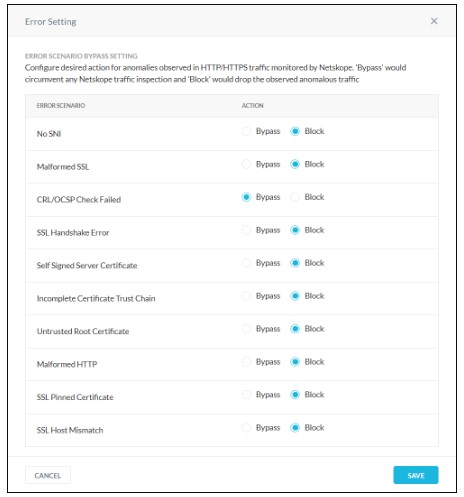Select Block for No SNI
Viewport: 464px width, 497px height.
[x=295, y=131]
